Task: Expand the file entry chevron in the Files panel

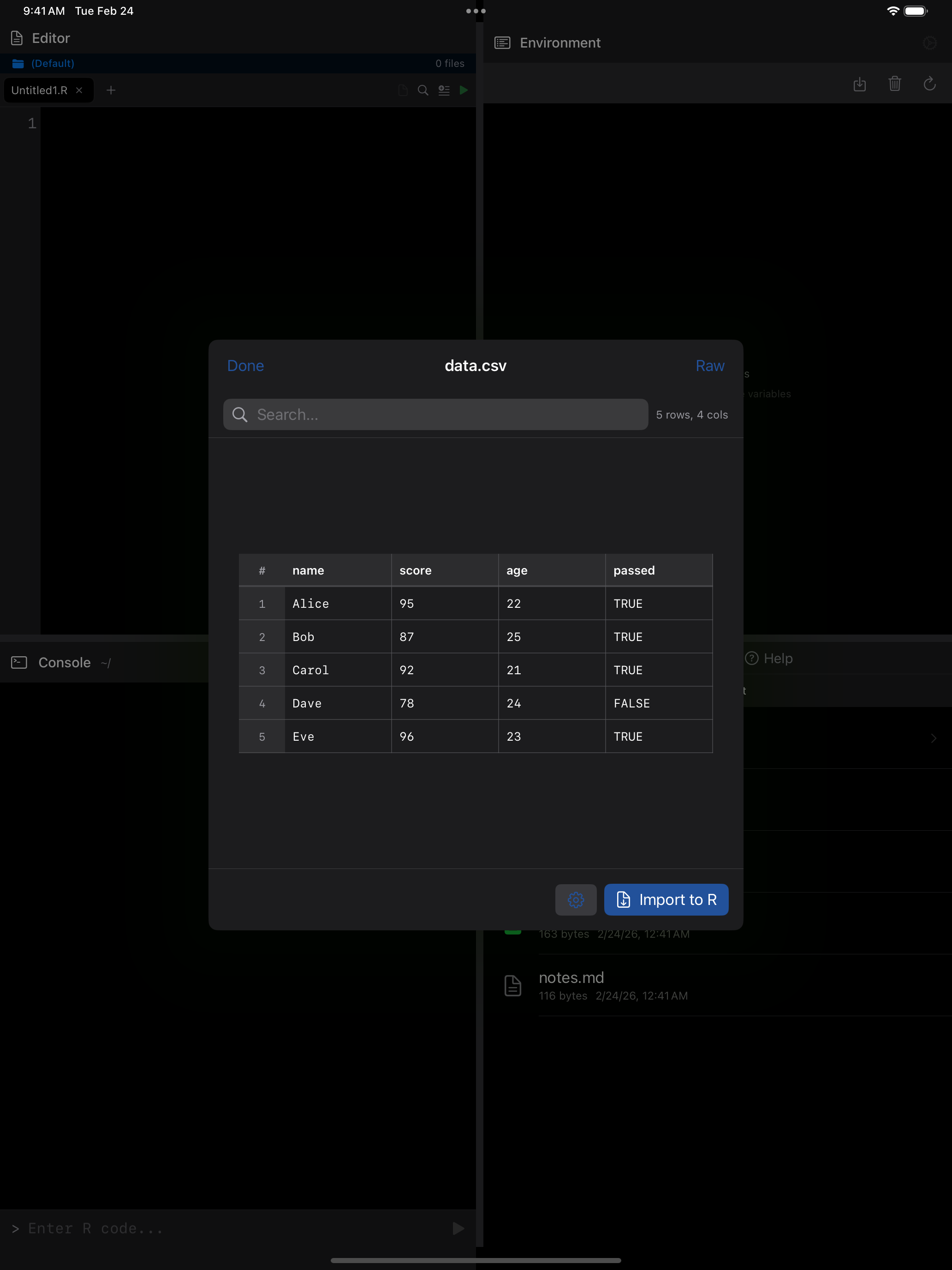Action: coord(934,738)
